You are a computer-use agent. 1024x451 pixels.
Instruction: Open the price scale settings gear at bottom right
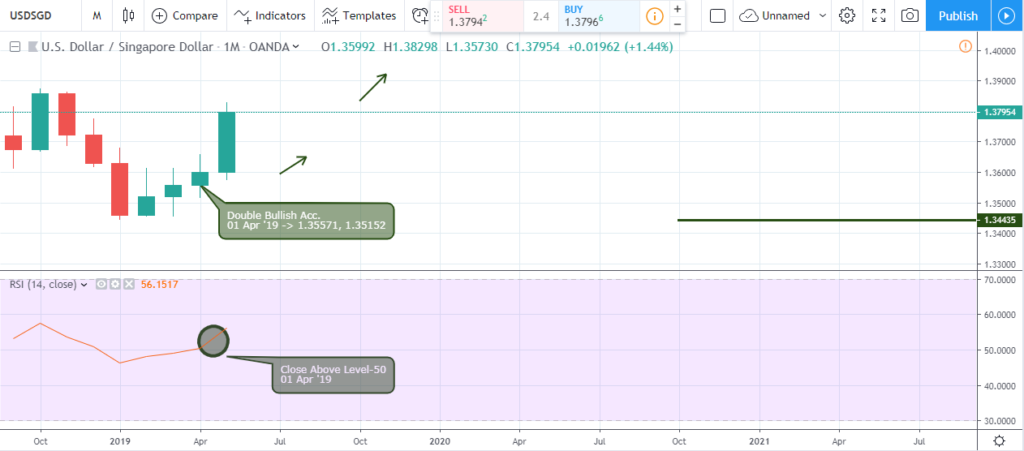(x=999, y=440)
